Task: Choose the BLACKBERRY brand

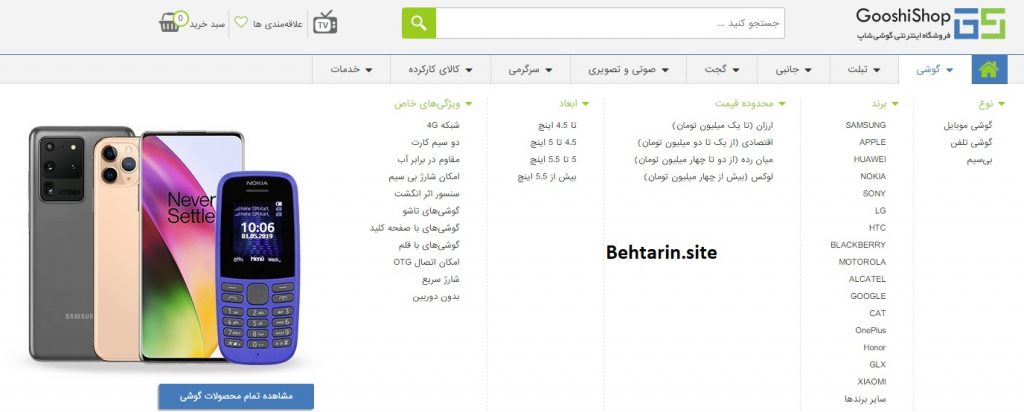Action: click(858, 245)
